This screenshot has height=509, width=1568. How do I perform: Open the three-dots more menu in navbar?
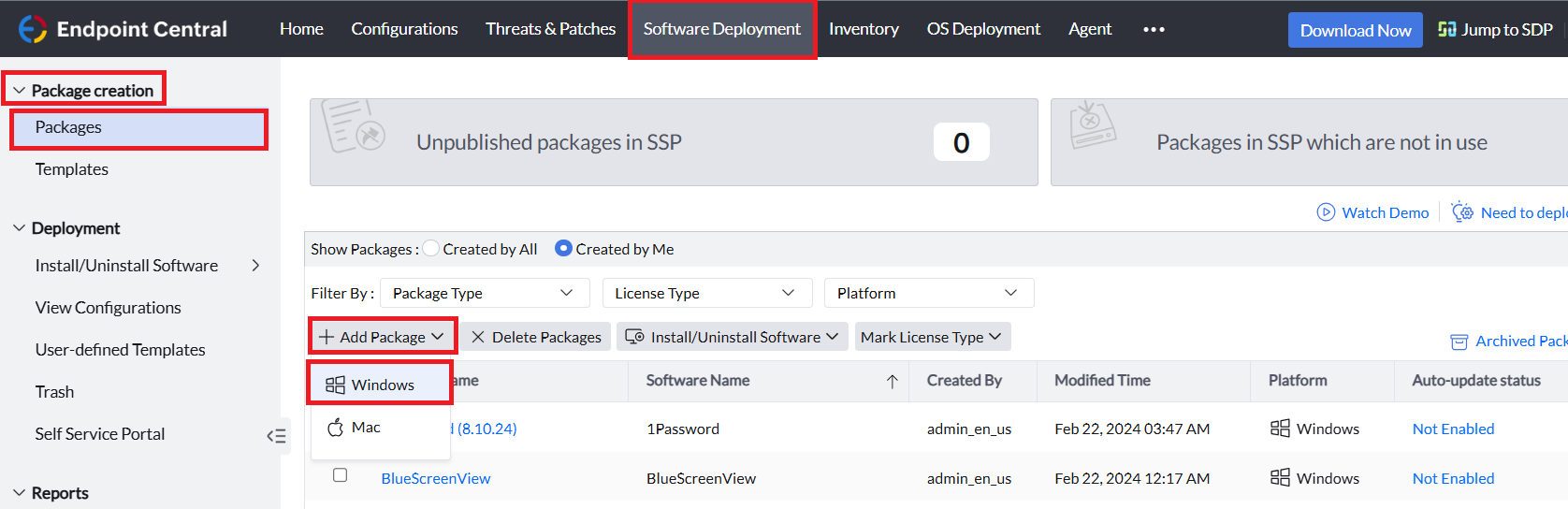pos(1154,29)
